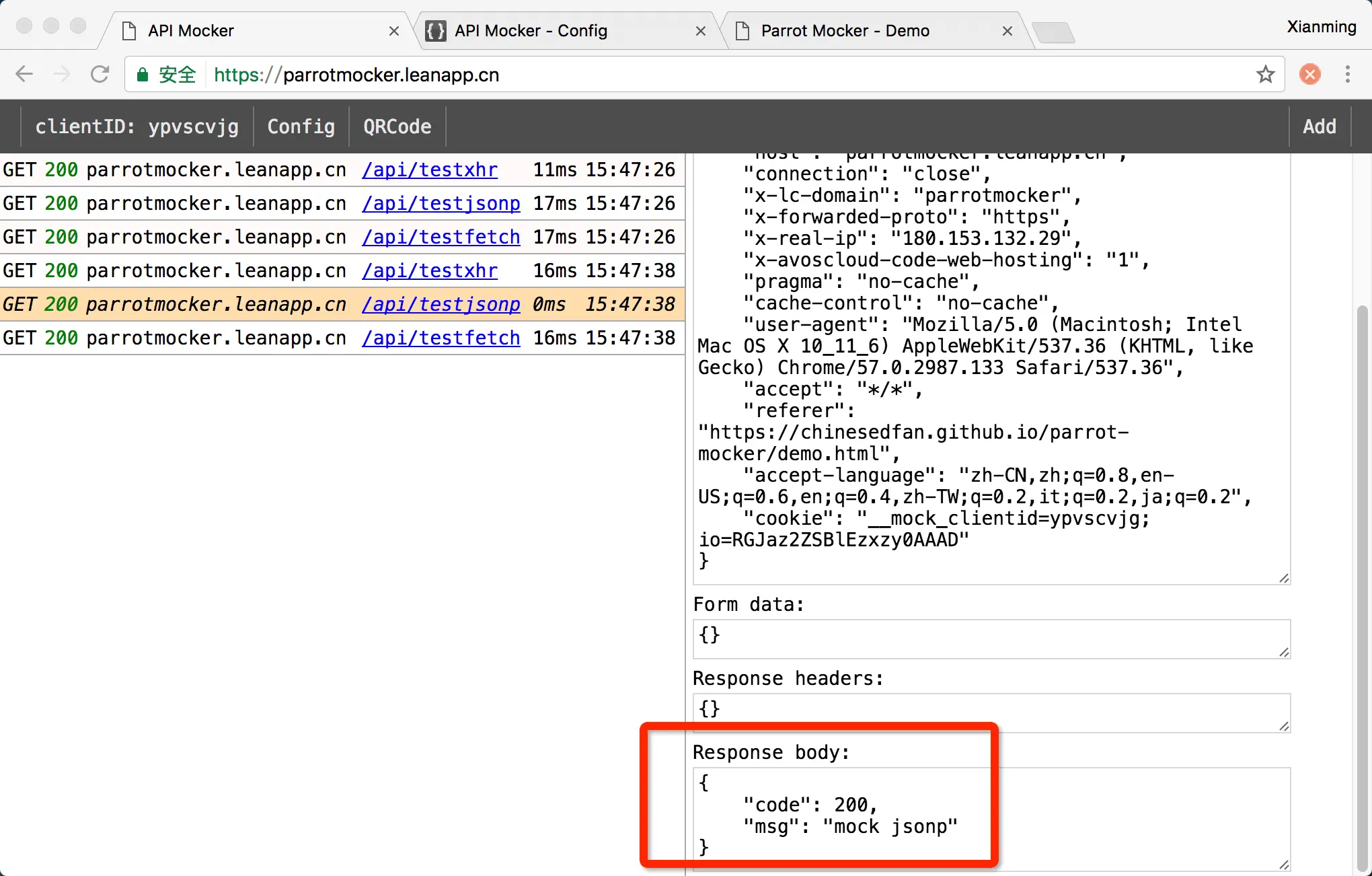
Task: Open Chrome three-dot menu
Action: click(1347, 74)
